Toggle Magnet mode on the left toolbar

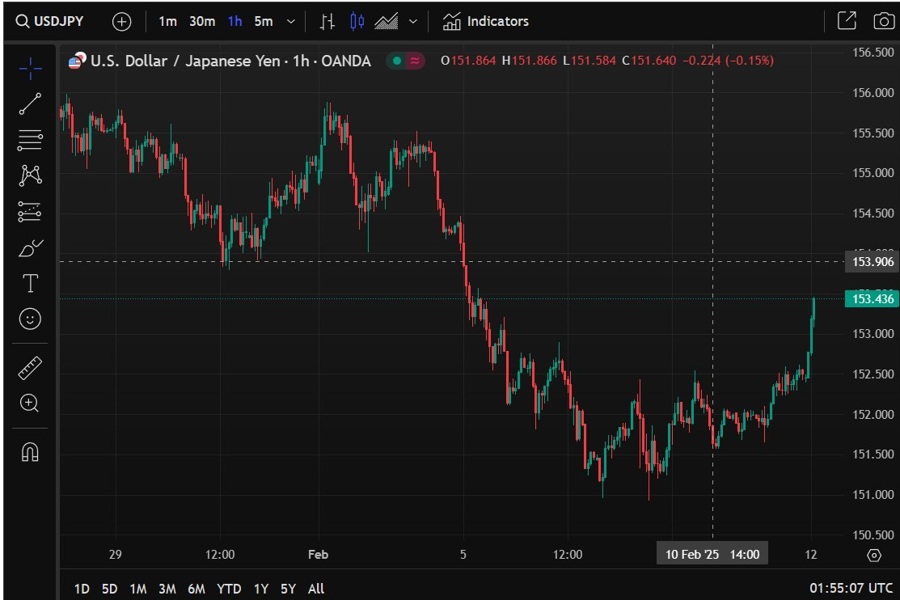30,452
